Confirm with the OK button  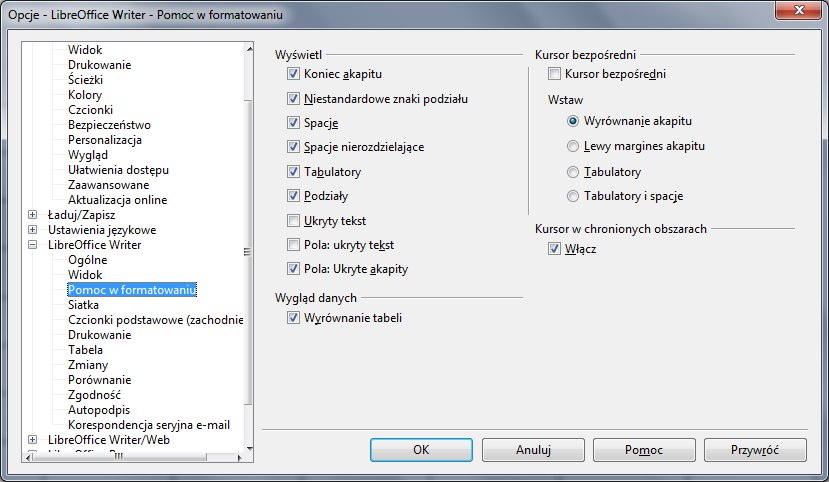coord(421,450)
